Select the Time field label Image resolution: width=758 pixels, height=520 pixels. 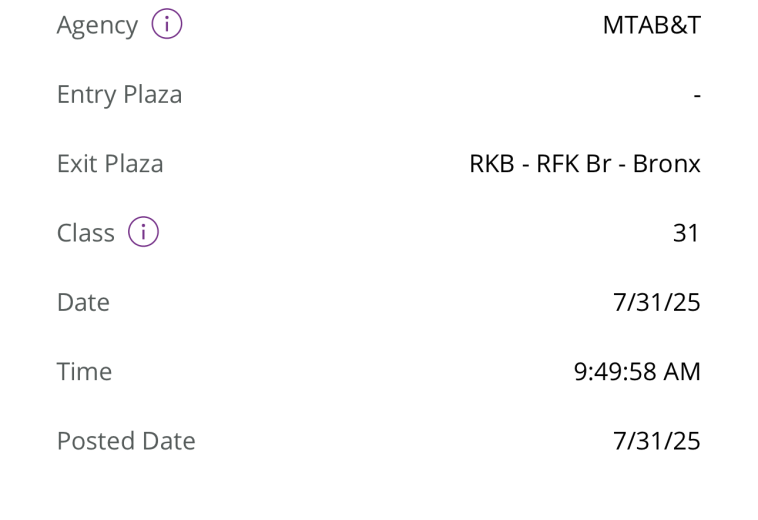pyautogui.click(x=84, y=372)
